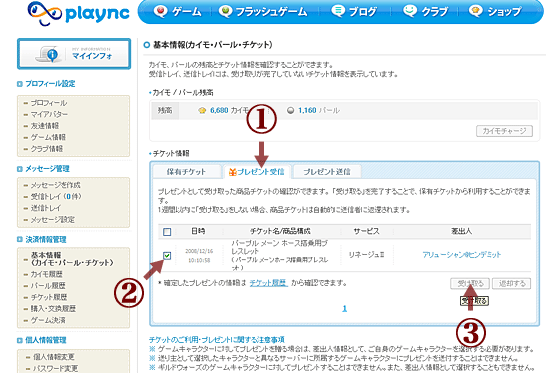Click the プロフィール設定 section heading

50,84
